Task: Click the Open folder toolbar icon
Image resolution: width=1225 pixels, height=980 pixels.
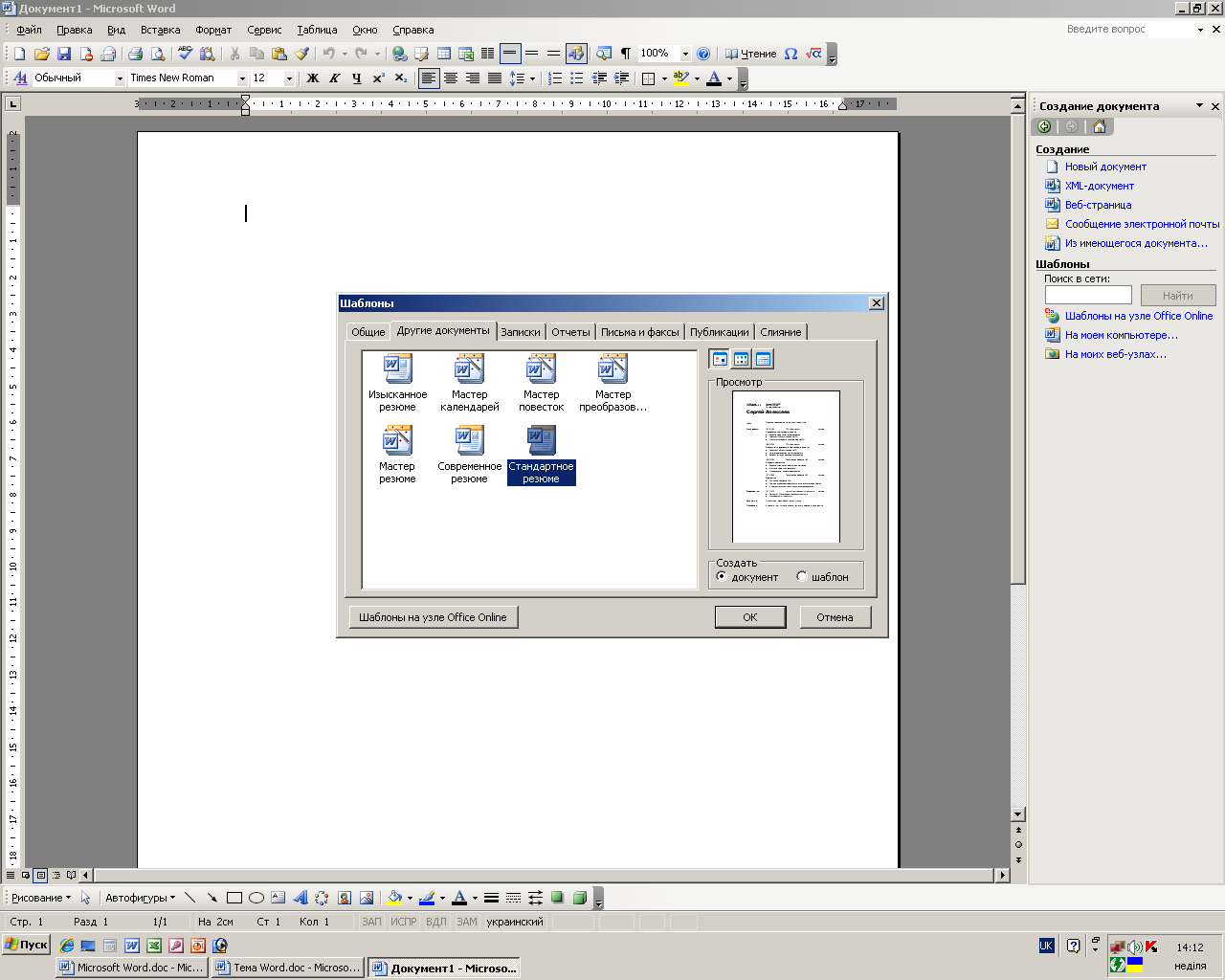Action: [41, 54]
